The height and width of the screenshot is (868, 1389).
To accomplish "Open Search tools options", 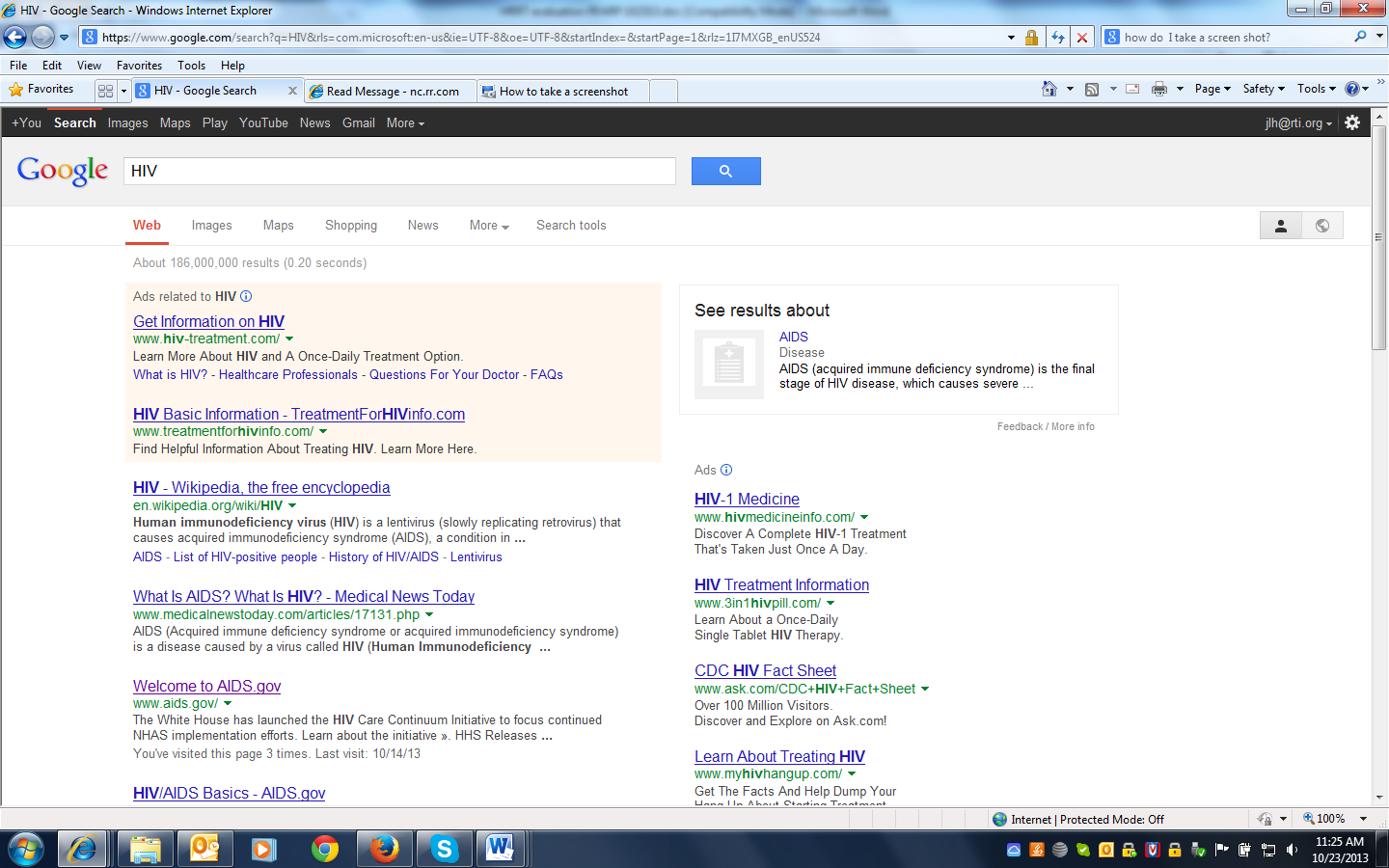I will point(571,226).
